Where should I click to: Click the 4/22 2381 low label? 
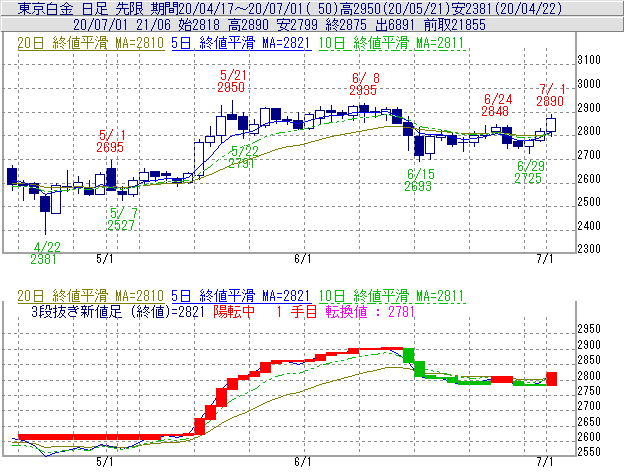point(45,253)
